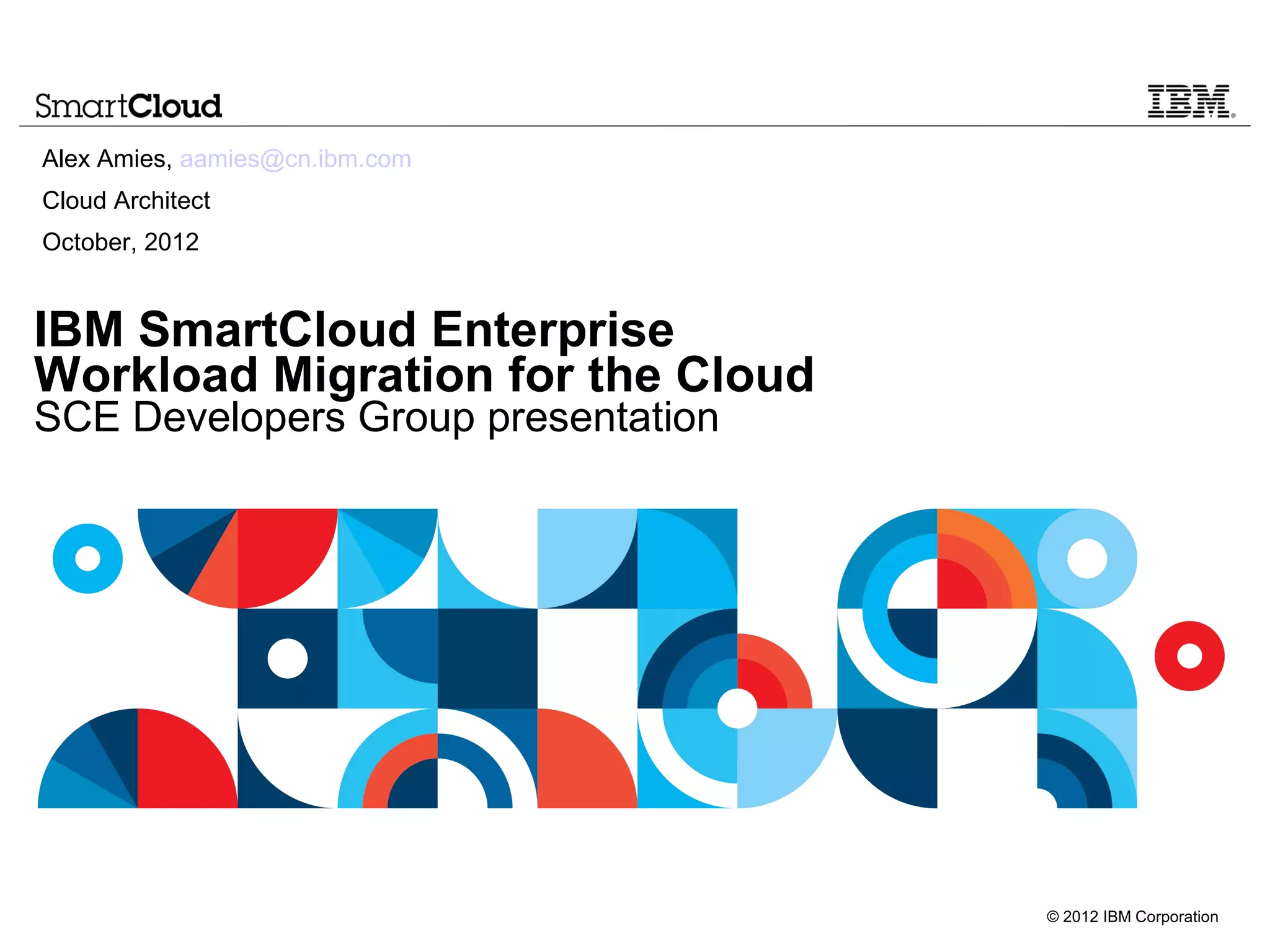Click the October, 2012 date text

(120, 242)
